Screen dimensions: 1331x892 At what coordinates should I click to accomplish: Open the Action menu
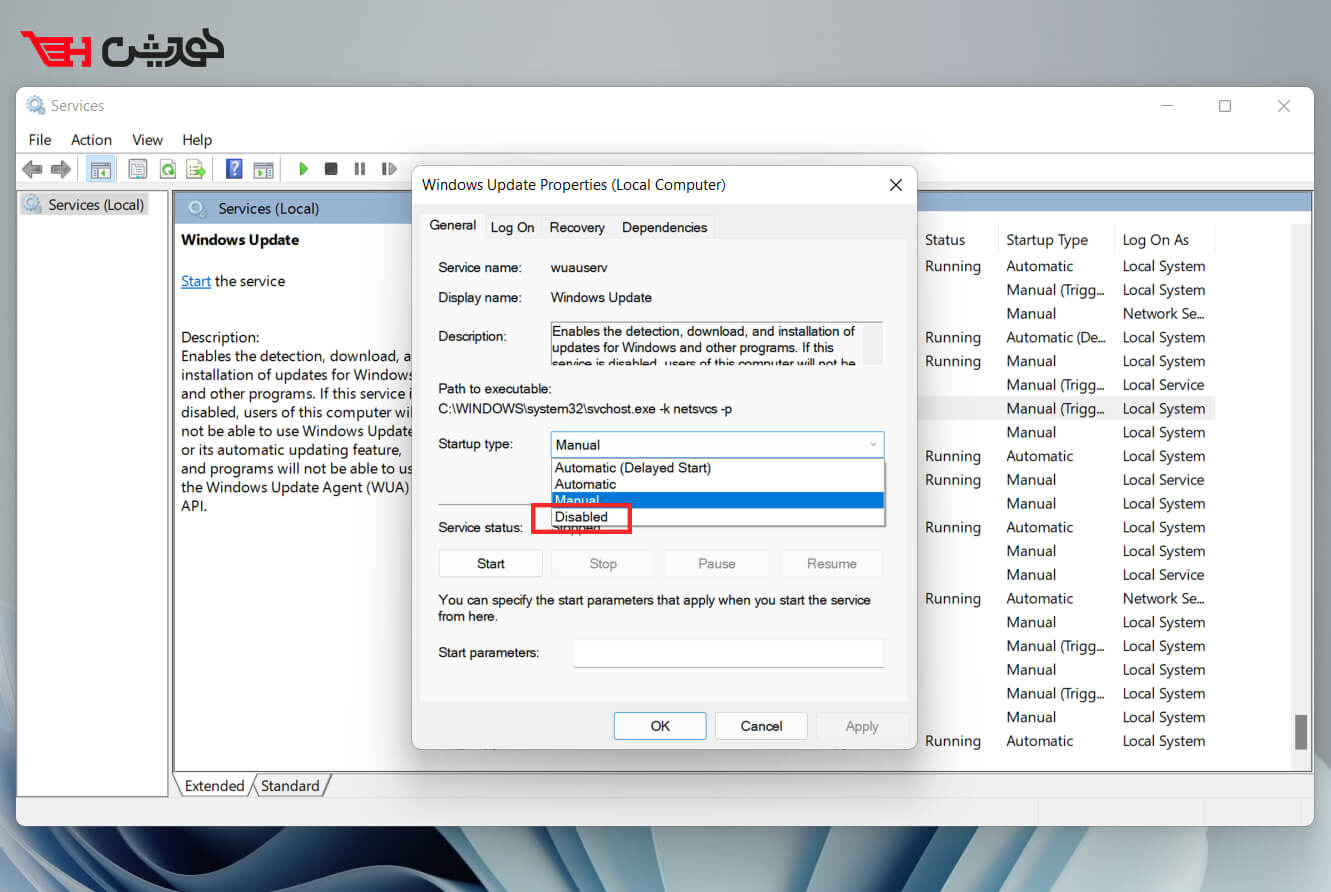point(91,140)
